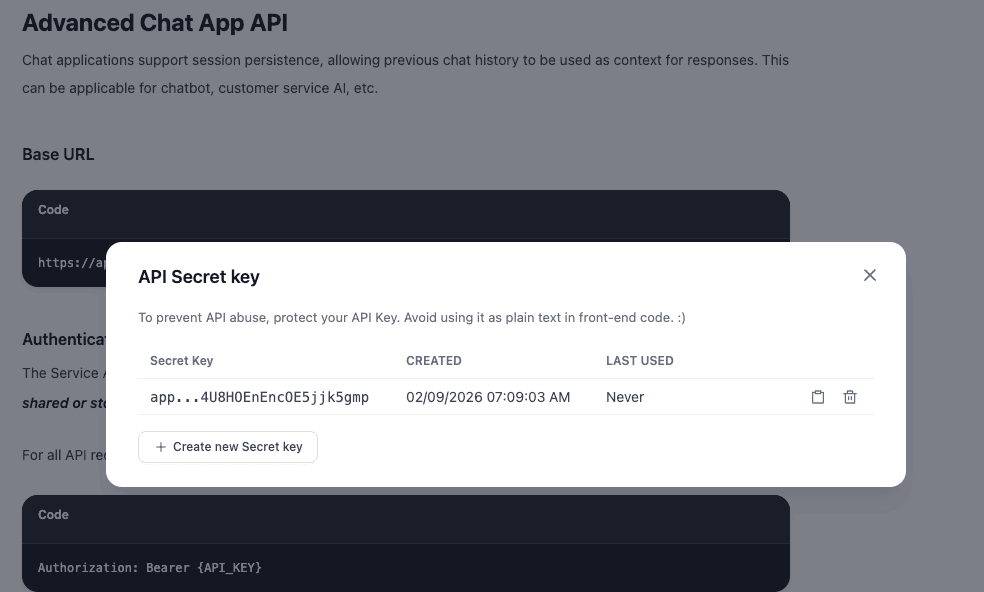Click the Base URL section heading
This screenshot has height=592, width=984.
point(58,154)
